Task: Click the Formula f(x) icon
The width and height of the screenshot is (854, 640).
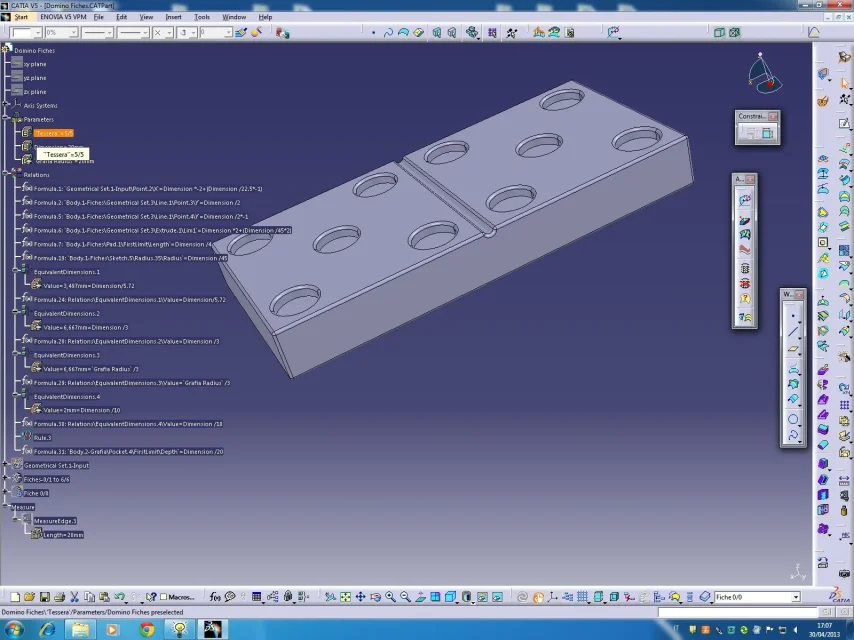Action: pyautogui.click(x=215, y=597)
